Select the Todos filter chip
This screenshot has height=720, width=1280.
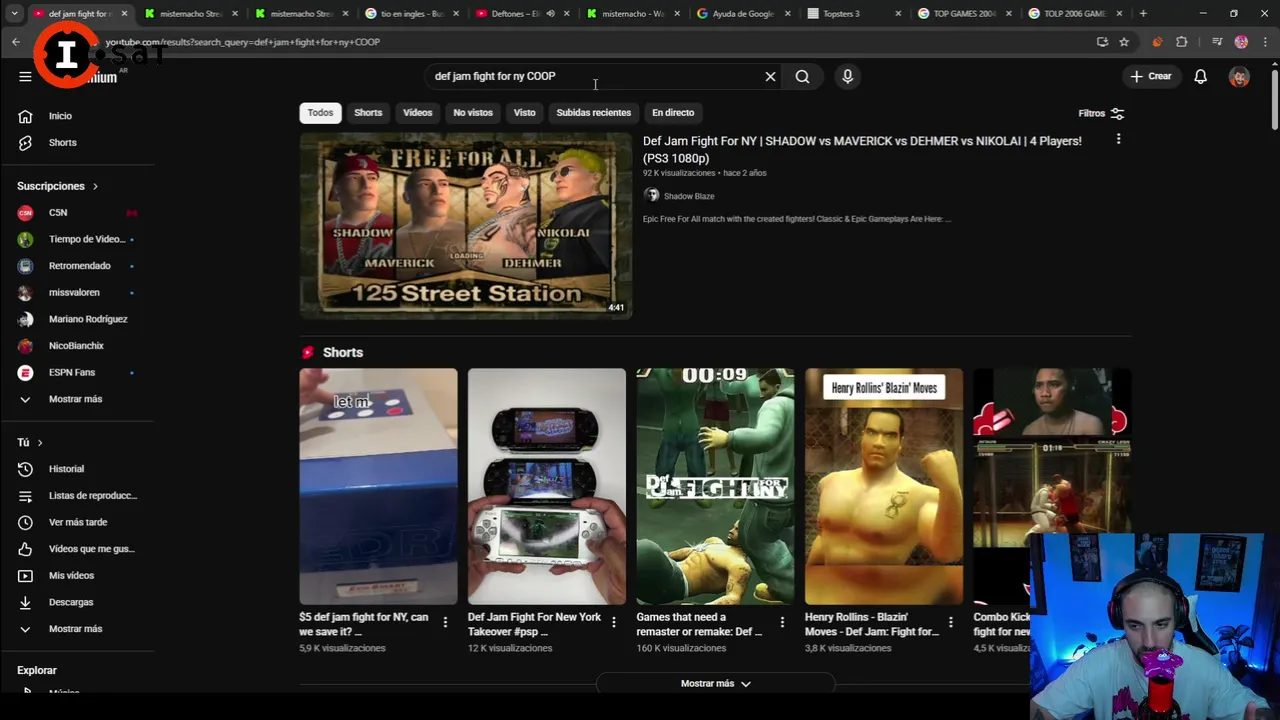point(320,112)
